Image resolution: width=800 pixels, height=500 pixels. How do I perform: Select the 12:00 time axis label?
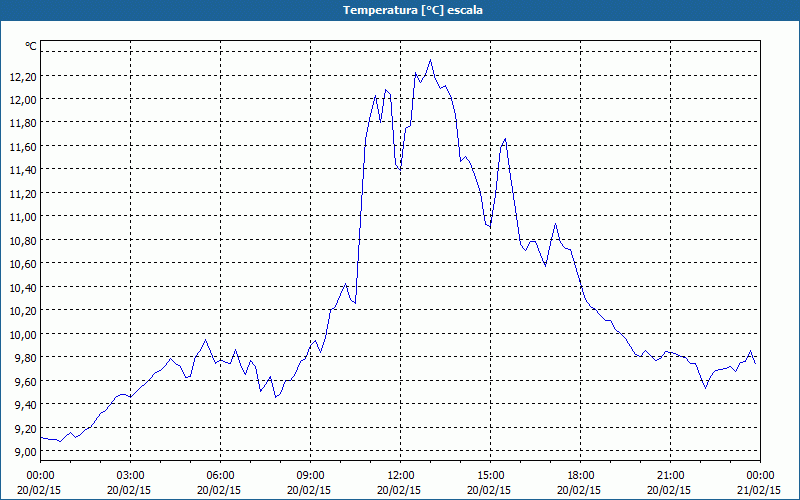[x=401, y=476]
